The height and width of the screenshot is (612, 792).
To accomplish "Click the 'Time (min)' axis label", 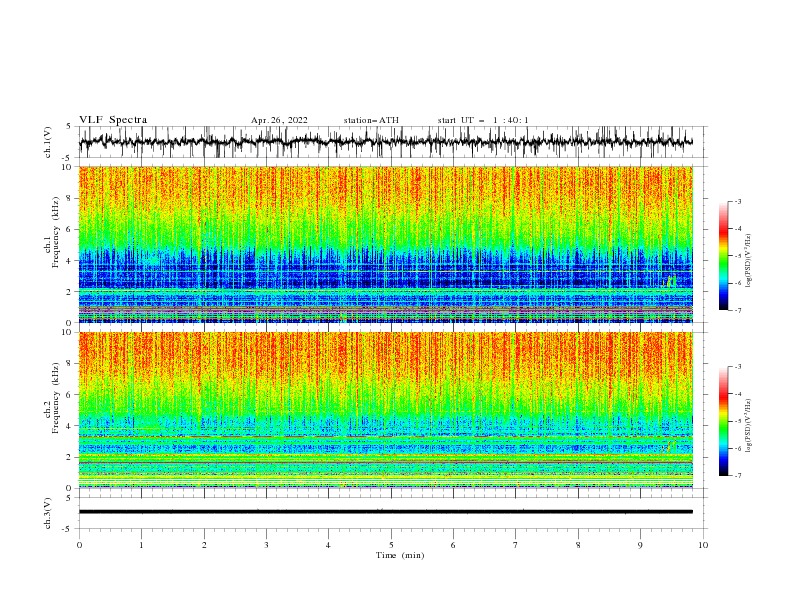I will pyautogui.click(x=400, y=555).
